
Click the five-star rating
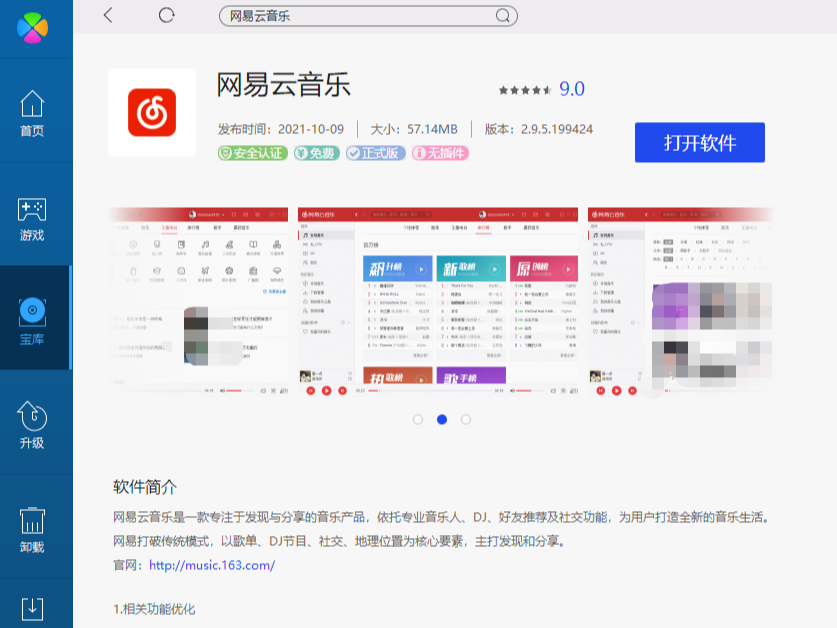[x=525, y=90]
